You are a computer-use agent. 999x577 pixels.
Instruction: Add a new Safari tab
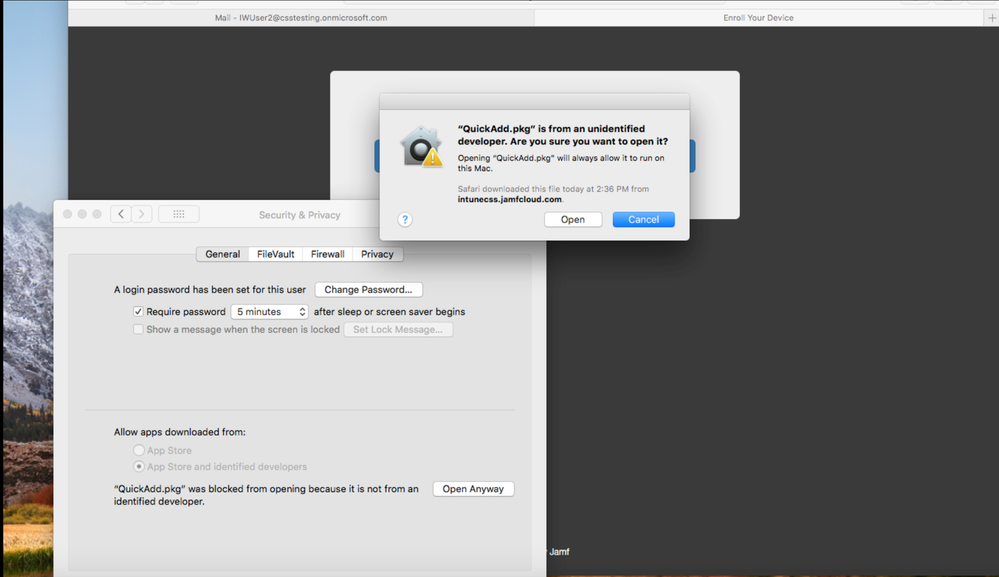991,18
